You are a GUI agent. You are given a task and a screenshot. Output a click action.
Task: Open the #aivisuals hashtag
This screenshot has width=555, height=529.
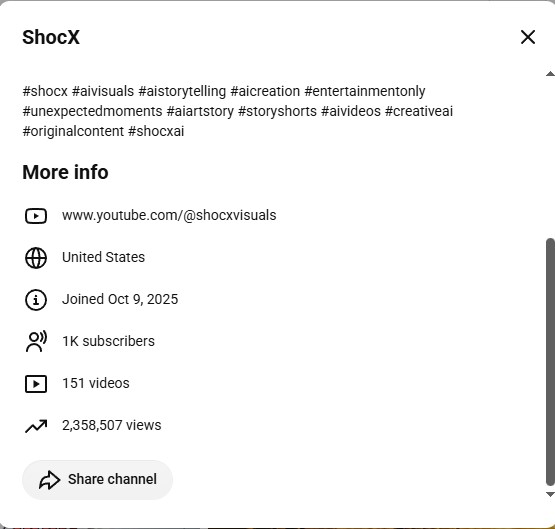pyautogui.click(x=103, y=91)
